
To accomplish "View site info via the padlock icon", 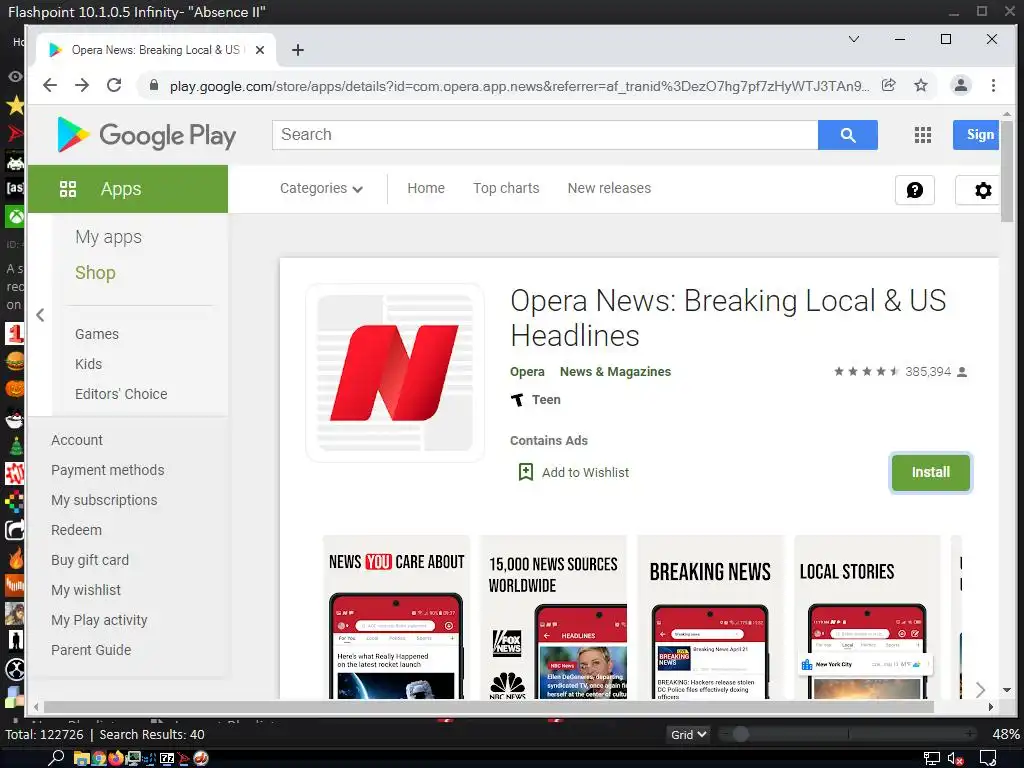I will (x=153, y=86).
